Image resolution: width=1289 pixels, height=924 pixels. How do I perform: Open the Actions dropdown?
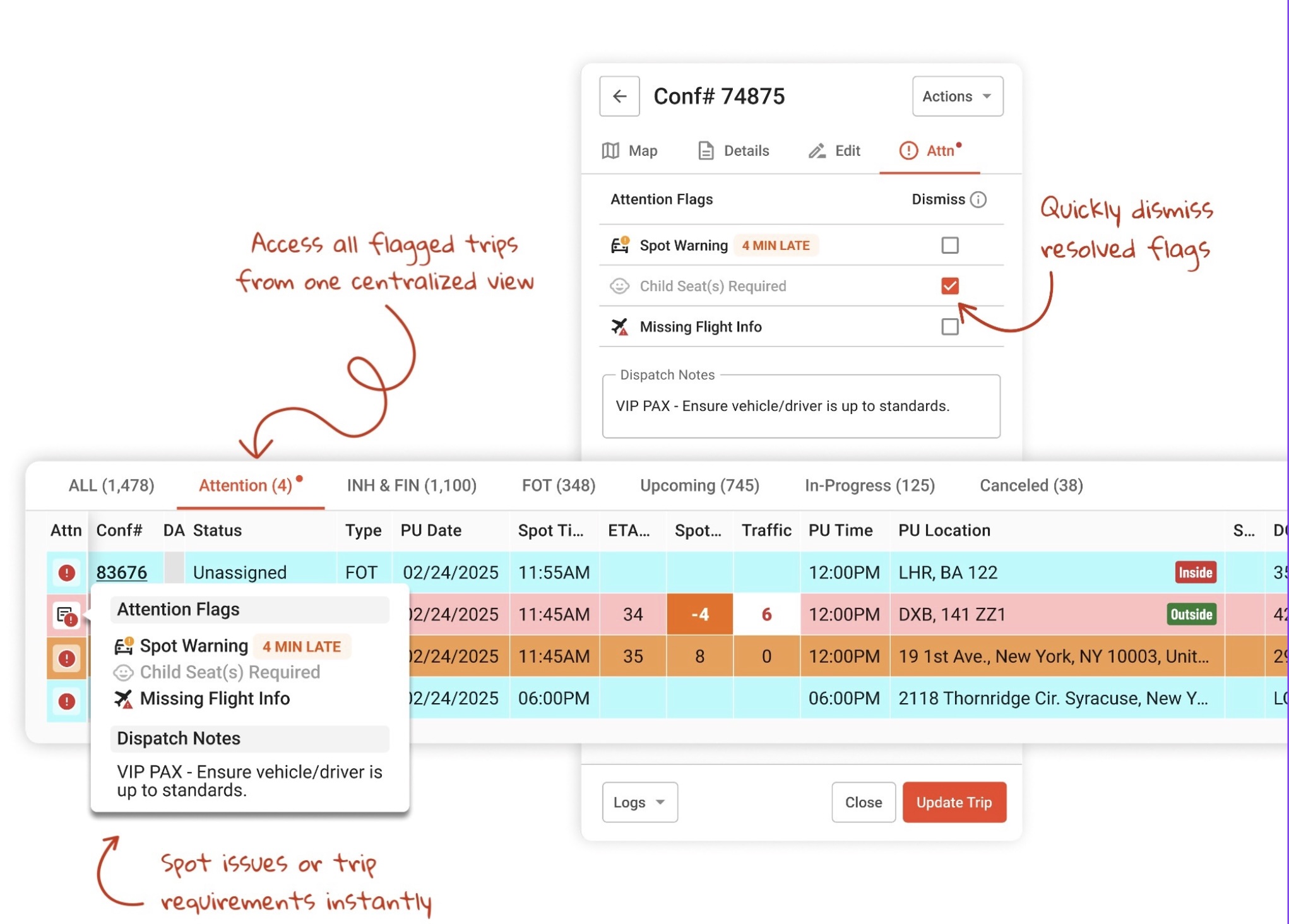(x=957, y=96)
